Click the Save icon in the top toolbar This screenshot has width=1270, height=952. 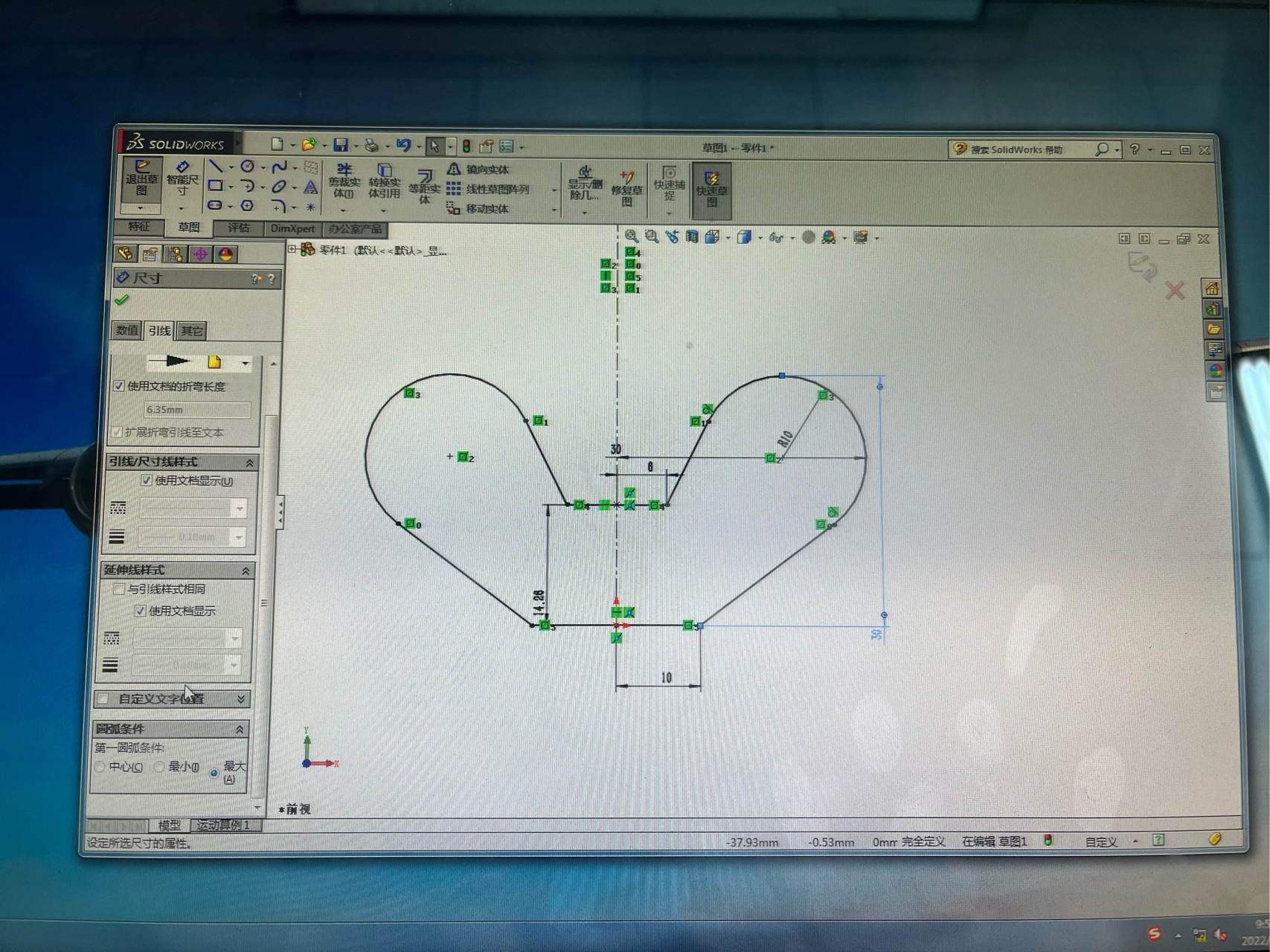(x=341, y=145)
